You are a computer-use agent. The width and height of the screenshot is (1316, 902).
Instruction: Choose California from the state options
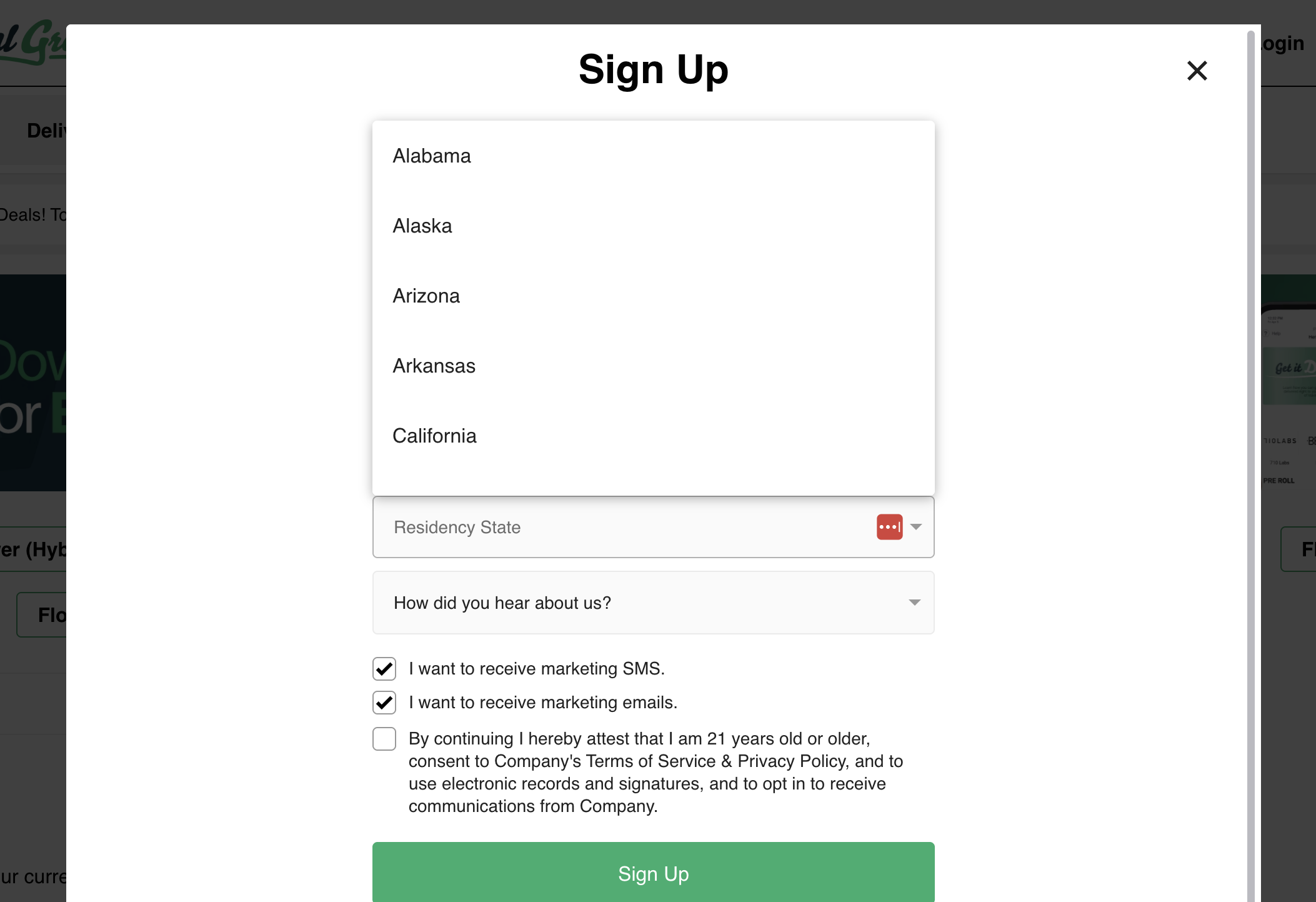pyautogui.click(x=435, y=436)
